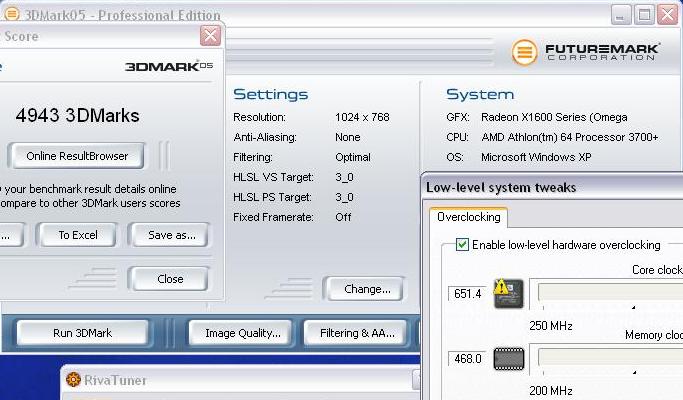683x400 pixels.
Task: Open Online ResultBrowser
Action: pos(77,156)
